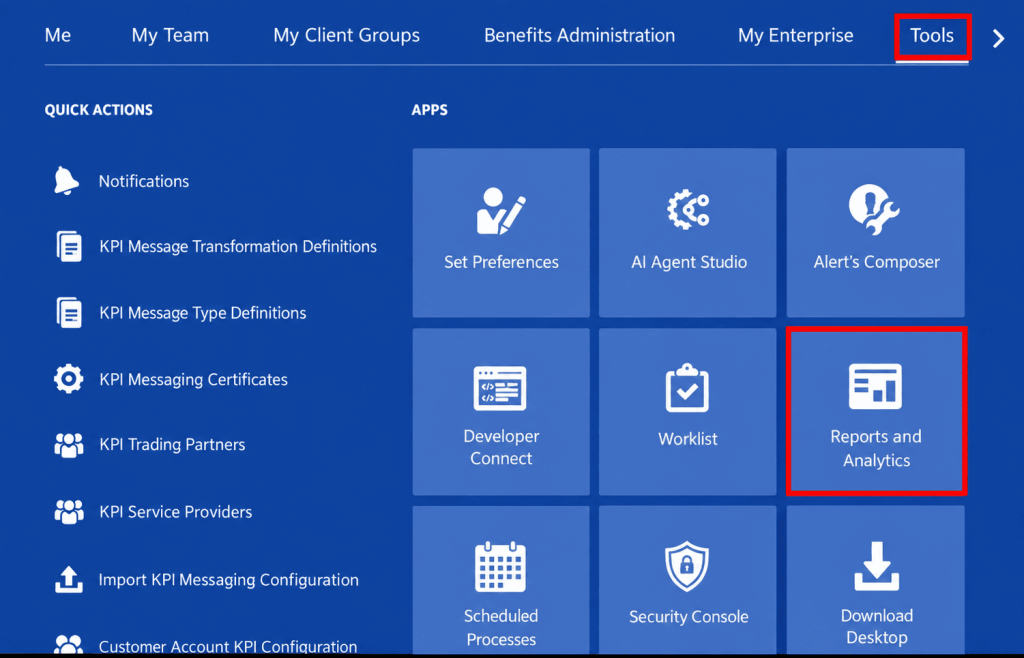
Task: Click the KPI Message Type Definitions document icon
Action: pyautogui.click(x=69, y=313)
